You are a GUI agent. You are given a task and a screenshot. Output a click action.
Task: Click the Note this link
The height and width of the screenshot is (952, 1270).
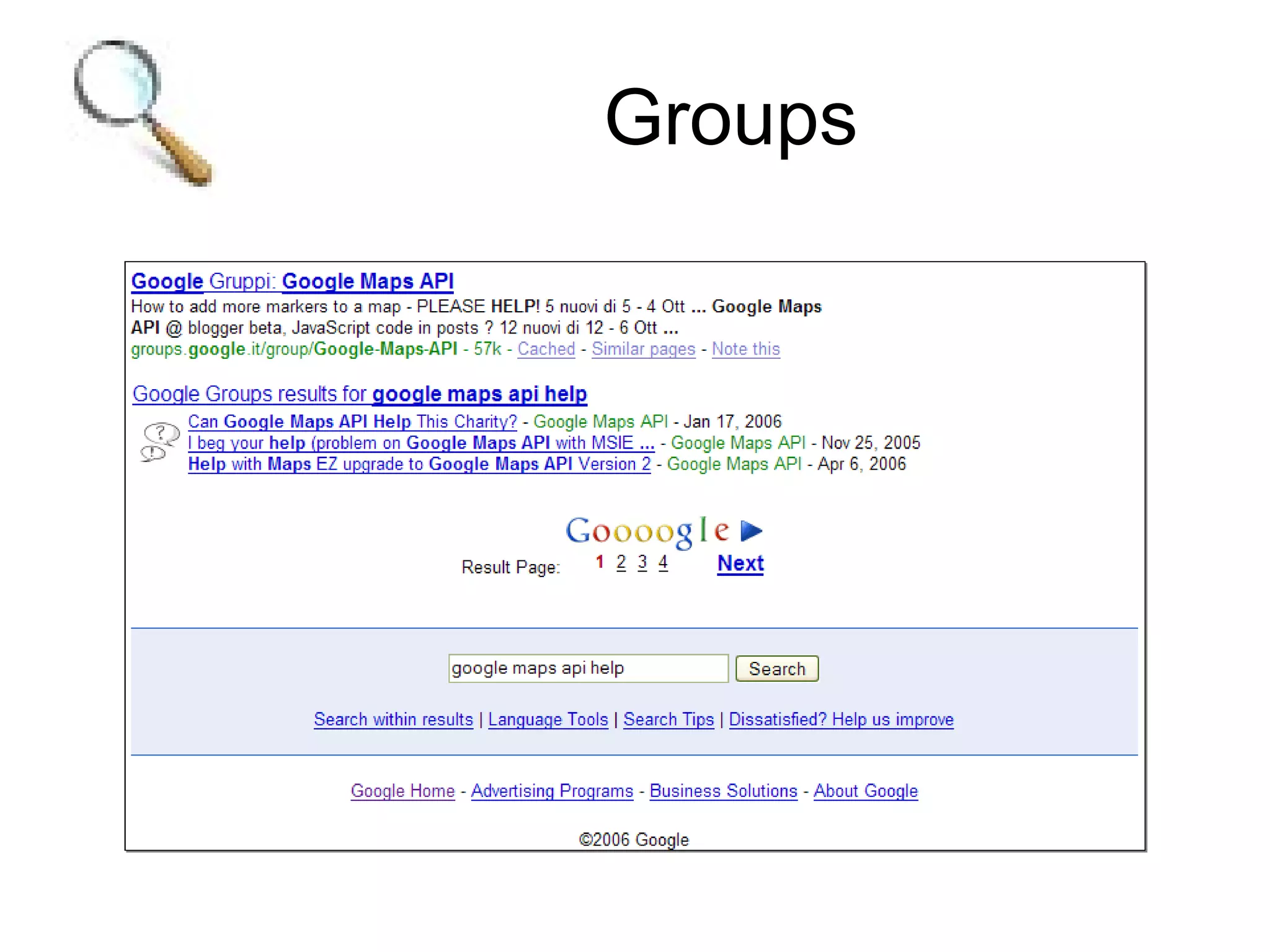745,349
